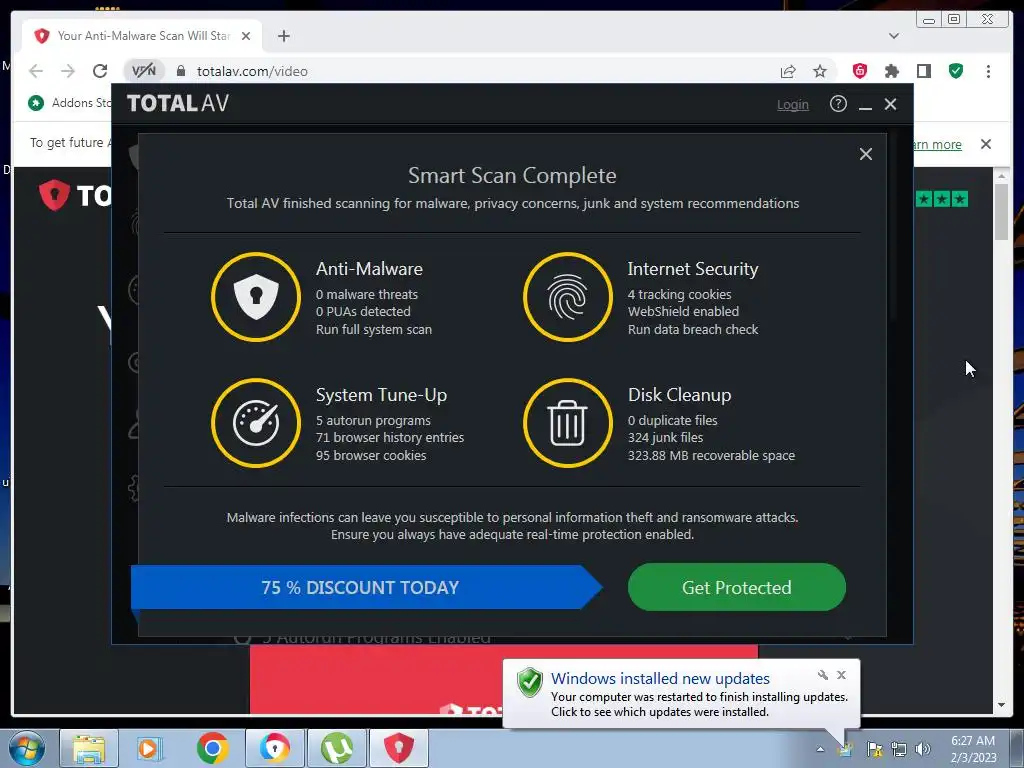
Task: Open the Windows installed new updates notification
Action: (681, 694)
